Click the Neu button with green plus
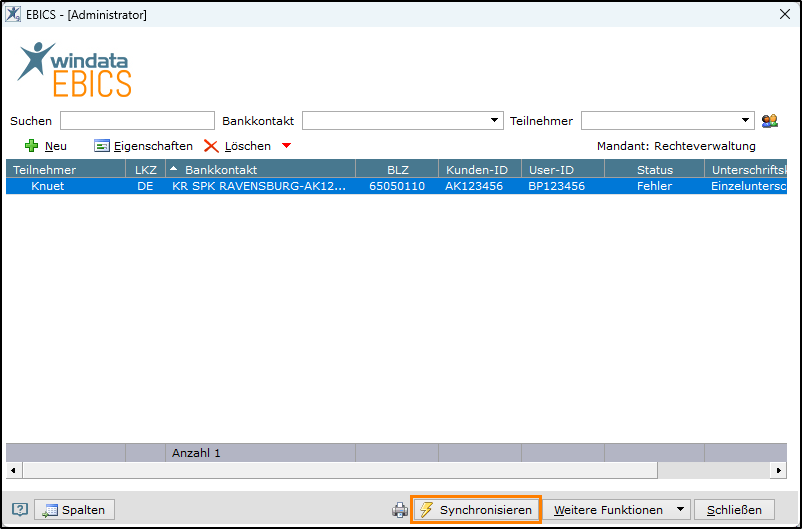Viewport: 802px width, 529px height. tap(46, 146)
